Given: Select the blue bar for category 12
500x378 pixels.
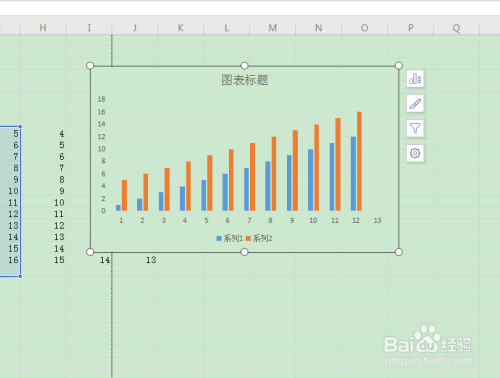Looking at the screenshot, I should pyautogui.click(x=353, y=174).
